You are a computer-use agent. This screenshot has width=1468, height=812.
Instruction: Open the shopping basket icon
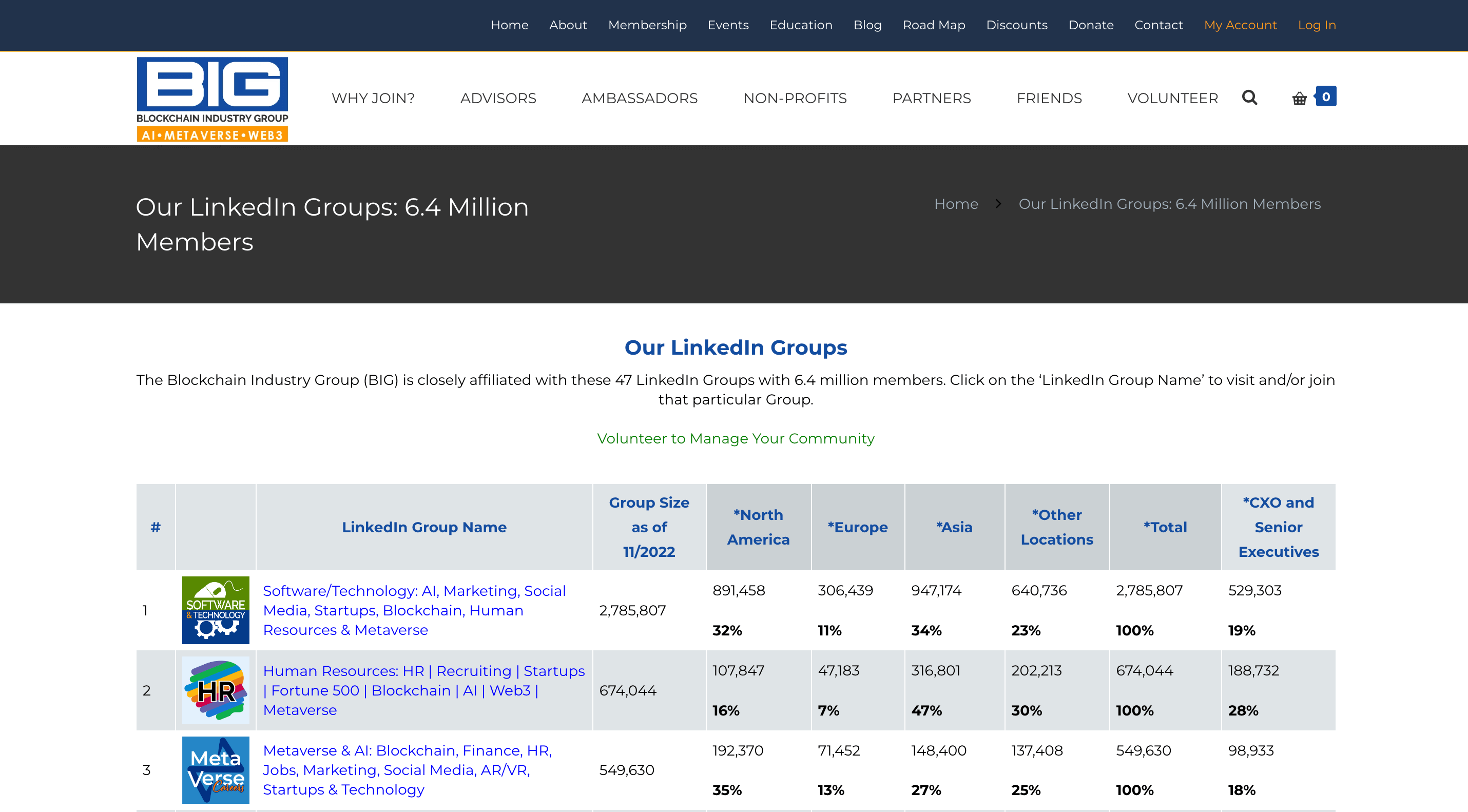pos(1299,99)
